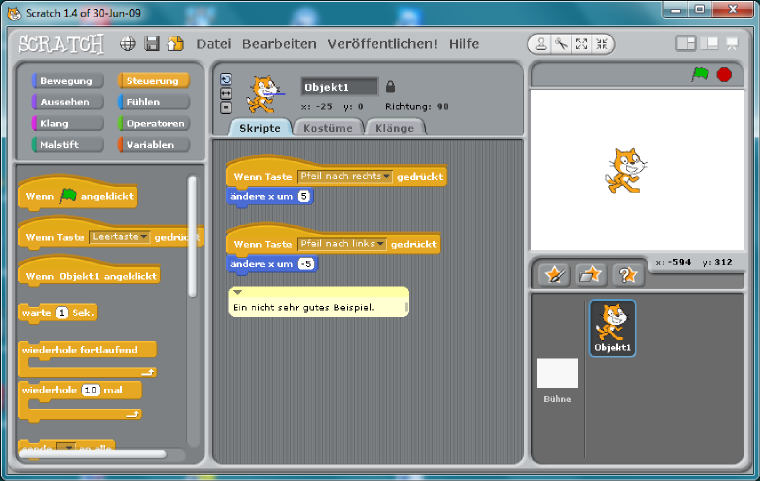The image size is (760, 481).
Task: Click the value 5 in ändere x block
Action: coord(303,196)
